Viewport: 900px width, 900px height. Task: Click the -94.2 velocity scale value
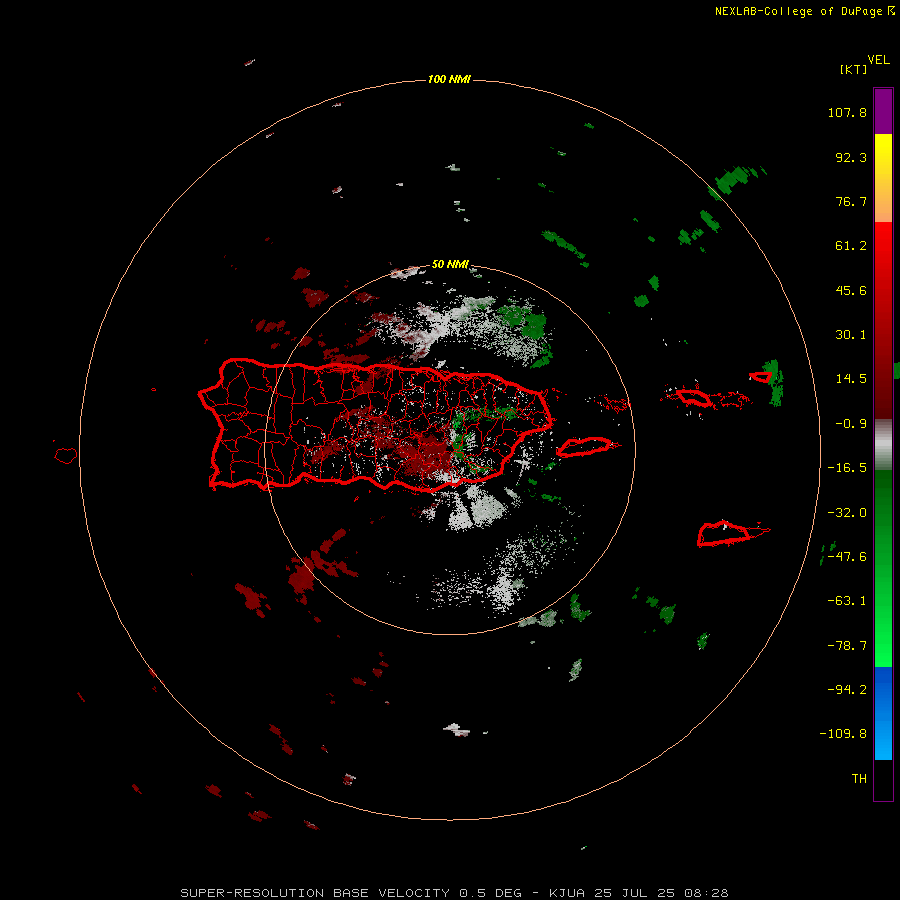(847, 690)
